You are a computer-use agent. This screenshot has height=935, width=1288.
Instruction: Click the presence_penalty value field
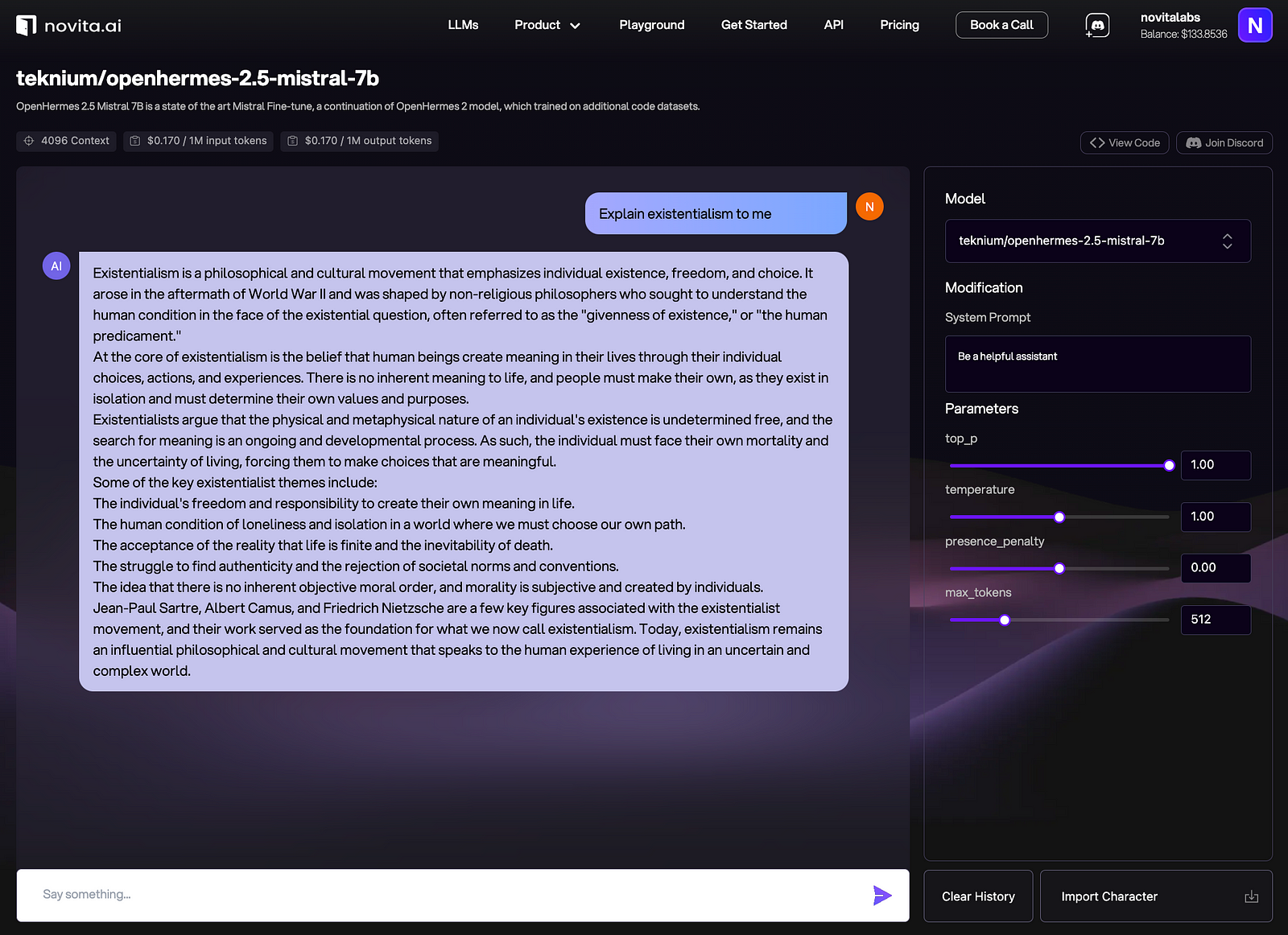(1216, 568)
